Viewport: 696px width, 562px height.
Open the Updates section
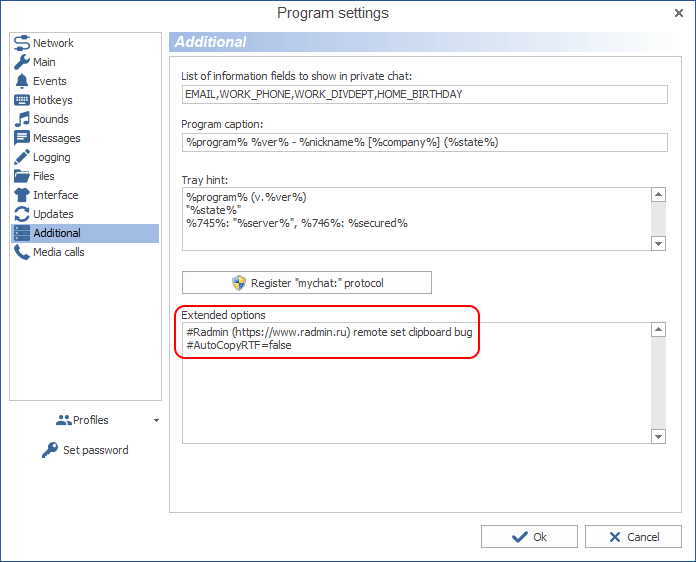click(x=53, y=214)
